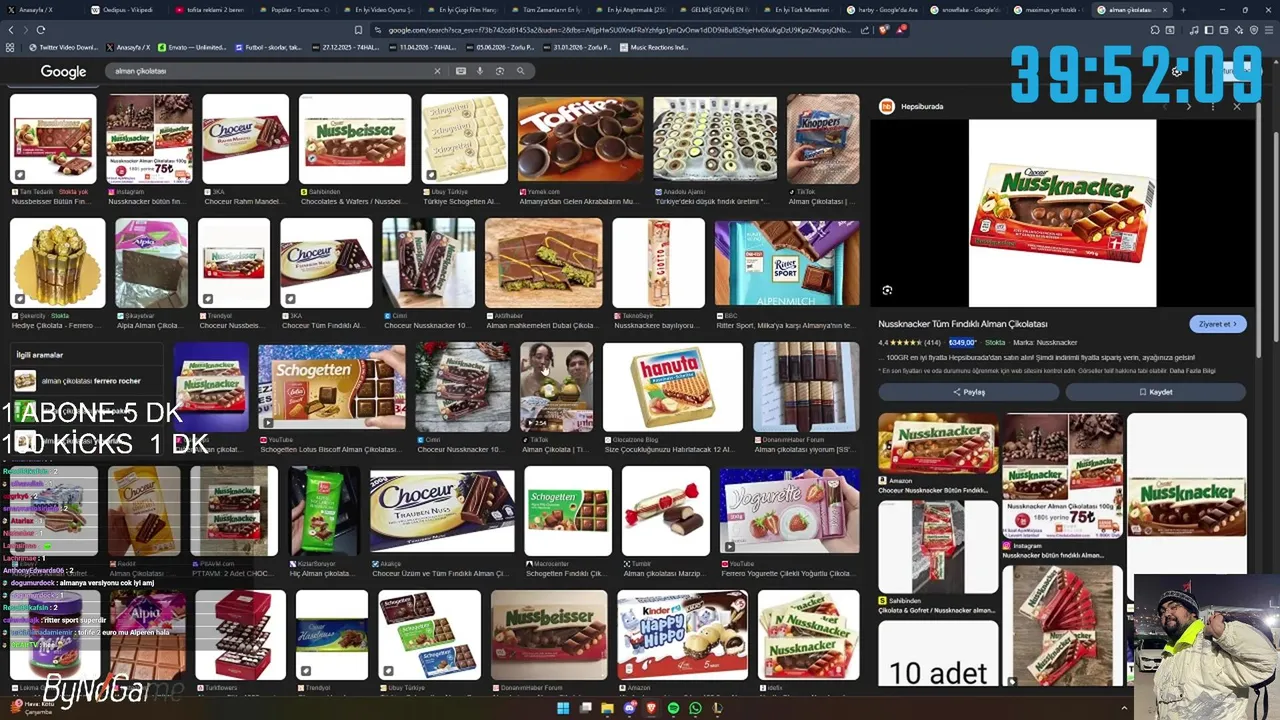Open the Envato — Unlimited bookmark
Image resolution: width=1280 pixels, height=720 pixels.
tap(190, 47)
